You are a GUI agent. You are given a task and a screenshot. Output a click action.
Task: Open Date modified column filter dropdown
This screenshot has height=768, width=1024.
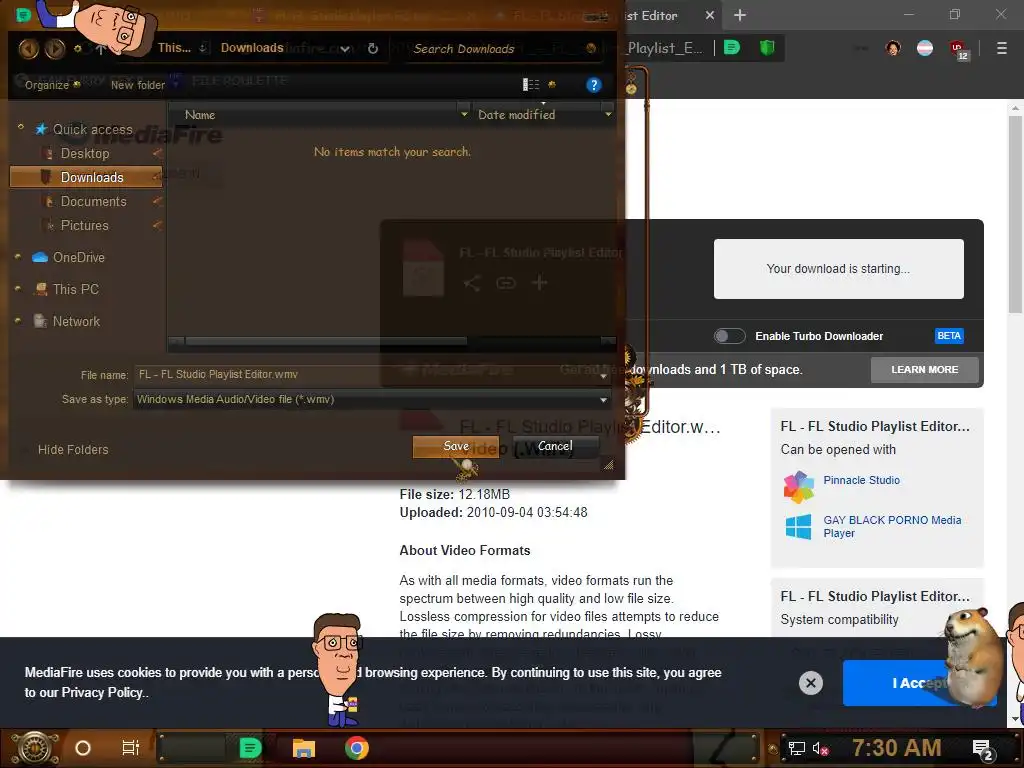[608, 115]
